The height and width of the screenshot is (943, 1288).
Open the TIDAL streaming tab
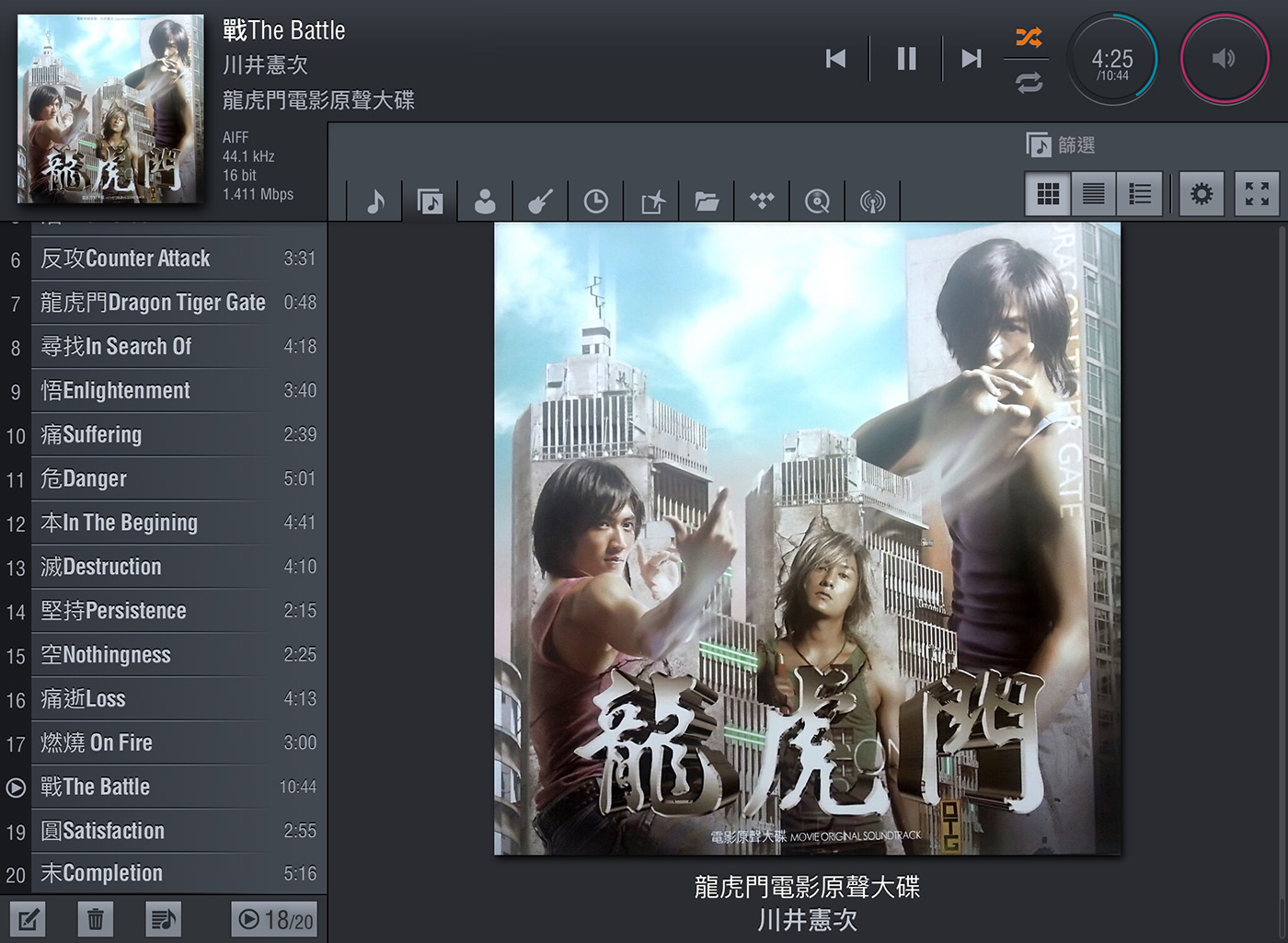pos(762,200)
